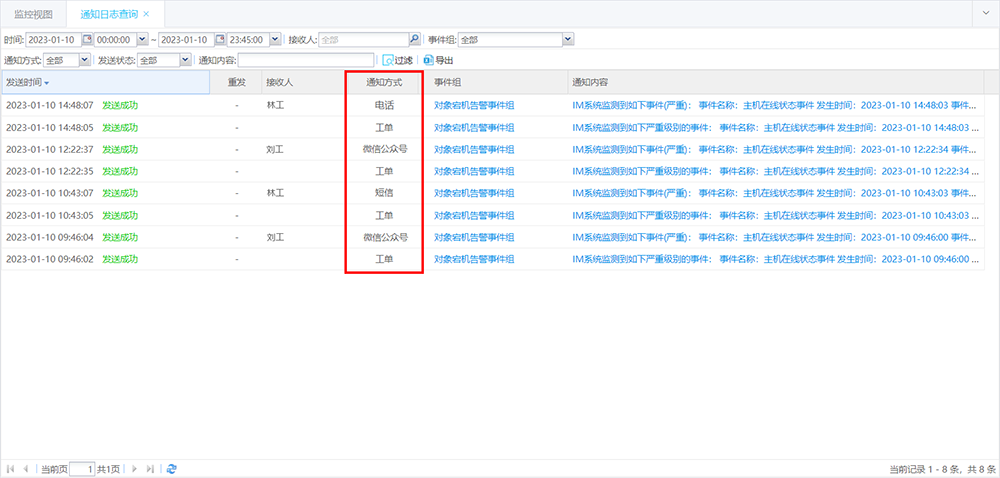
Task: Close the 通知日志查询 tab
Action: (146, 13)
